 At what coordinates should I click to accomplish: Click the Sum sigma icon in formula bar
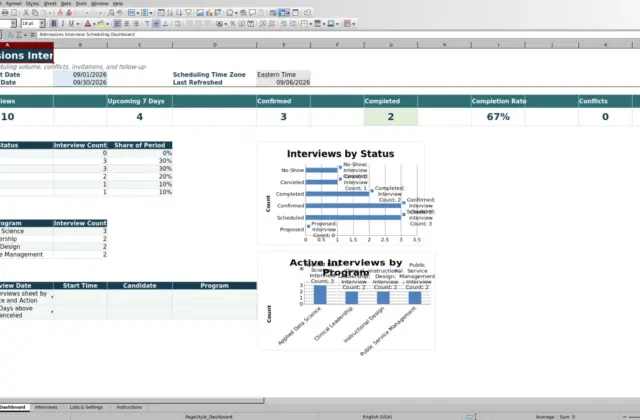point(19,35)
